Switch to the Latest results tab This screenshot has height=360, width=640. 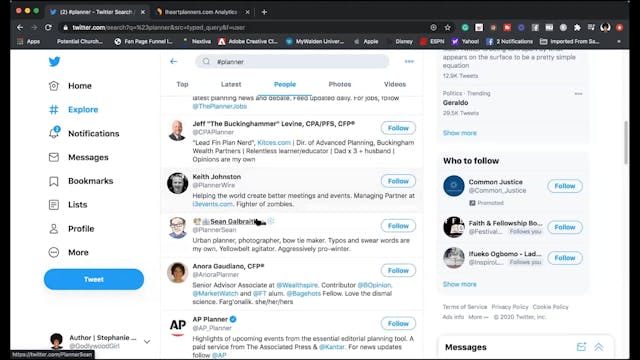coord(231,84)
